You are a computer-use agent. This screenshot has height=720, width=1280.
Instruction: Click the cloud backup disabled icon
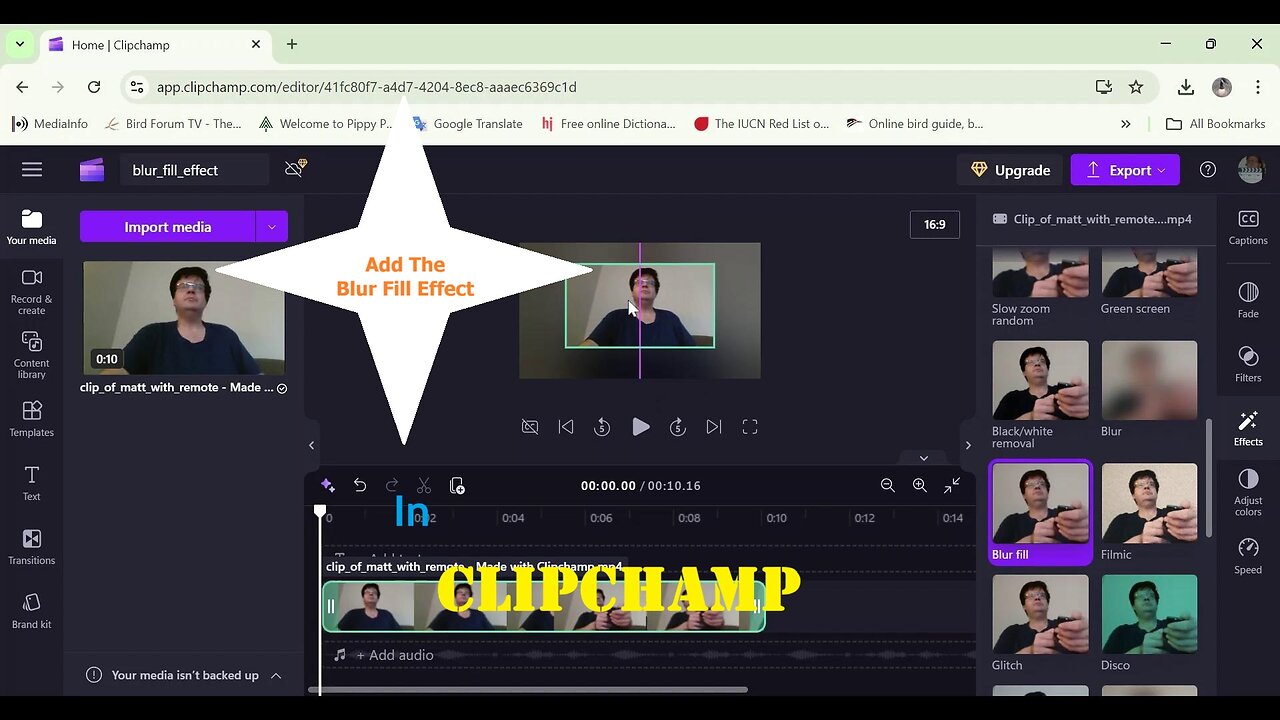(x=295, y=169)
